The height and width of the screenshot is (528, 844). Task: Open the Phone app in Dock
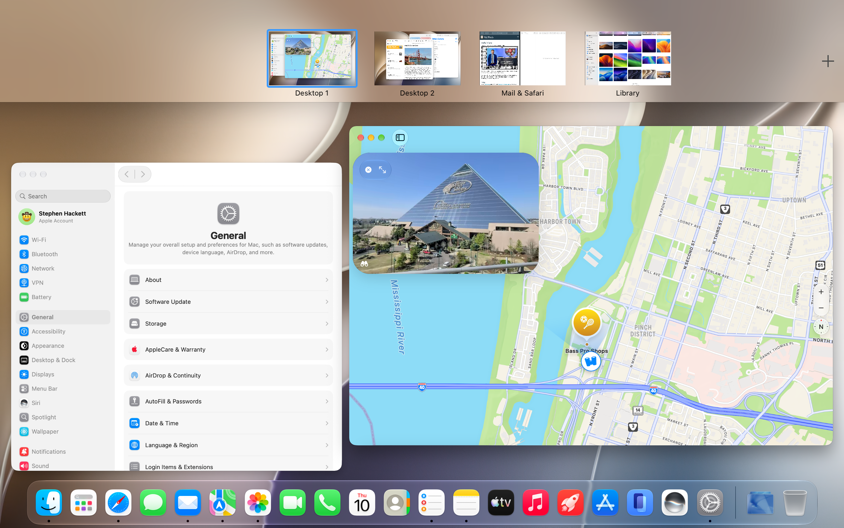point(327,503)
